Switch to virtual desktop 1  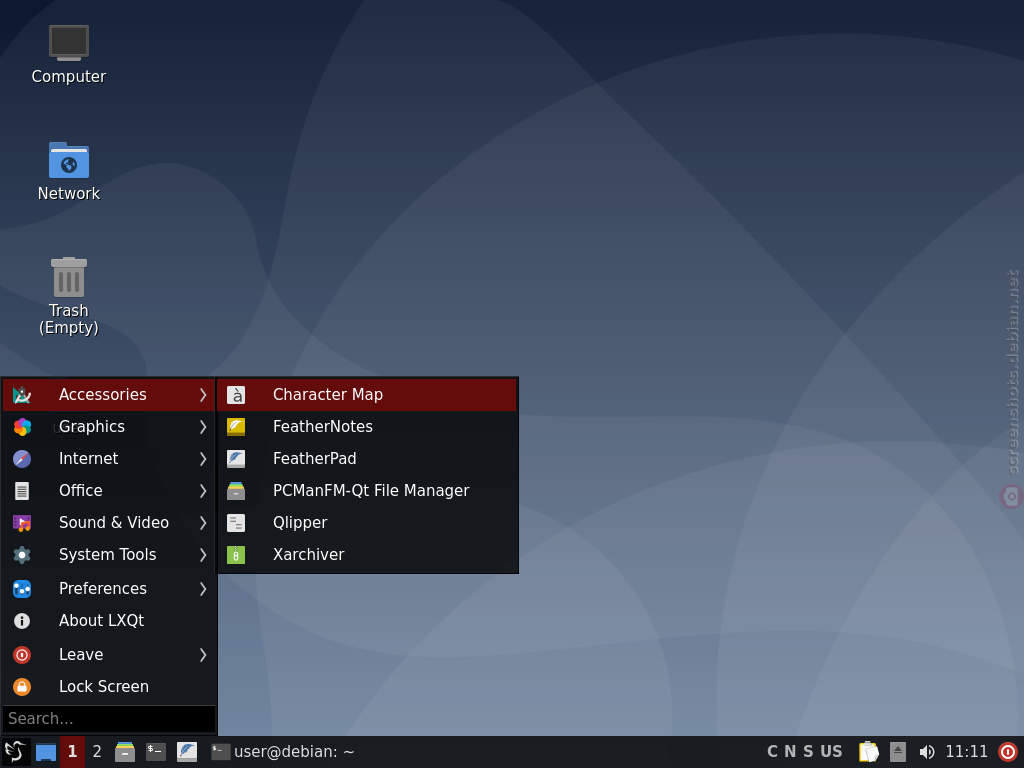tap(72, 752)
